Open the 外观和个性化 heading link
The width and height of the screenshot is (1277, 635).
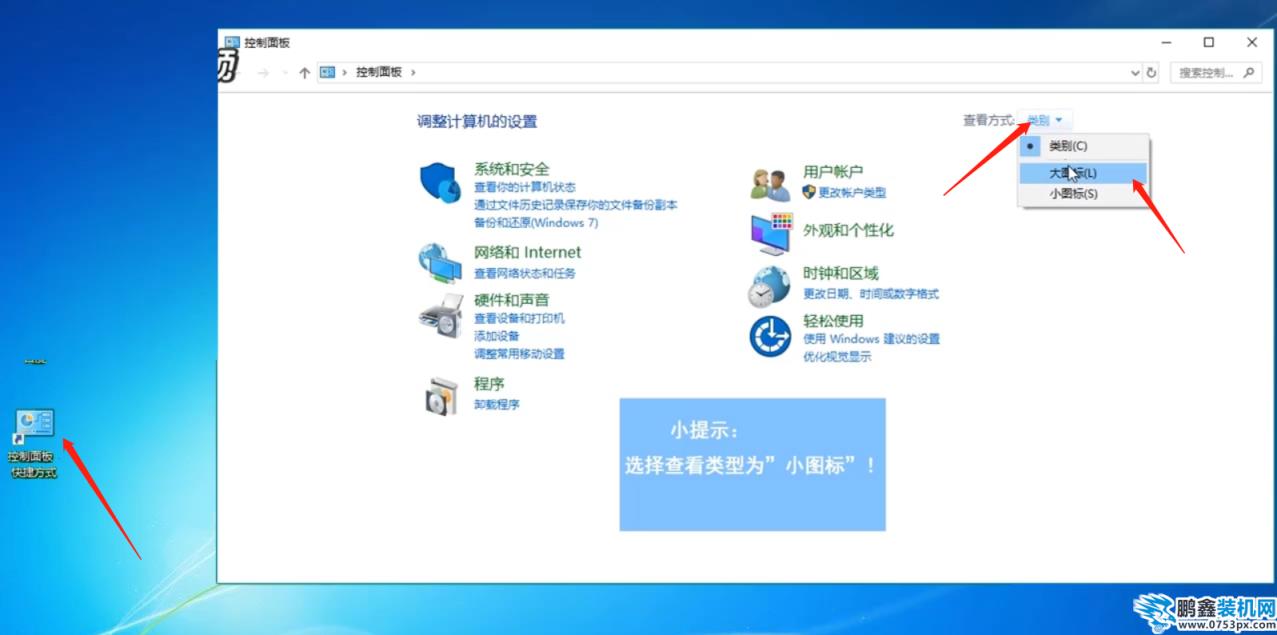(848, 230)
